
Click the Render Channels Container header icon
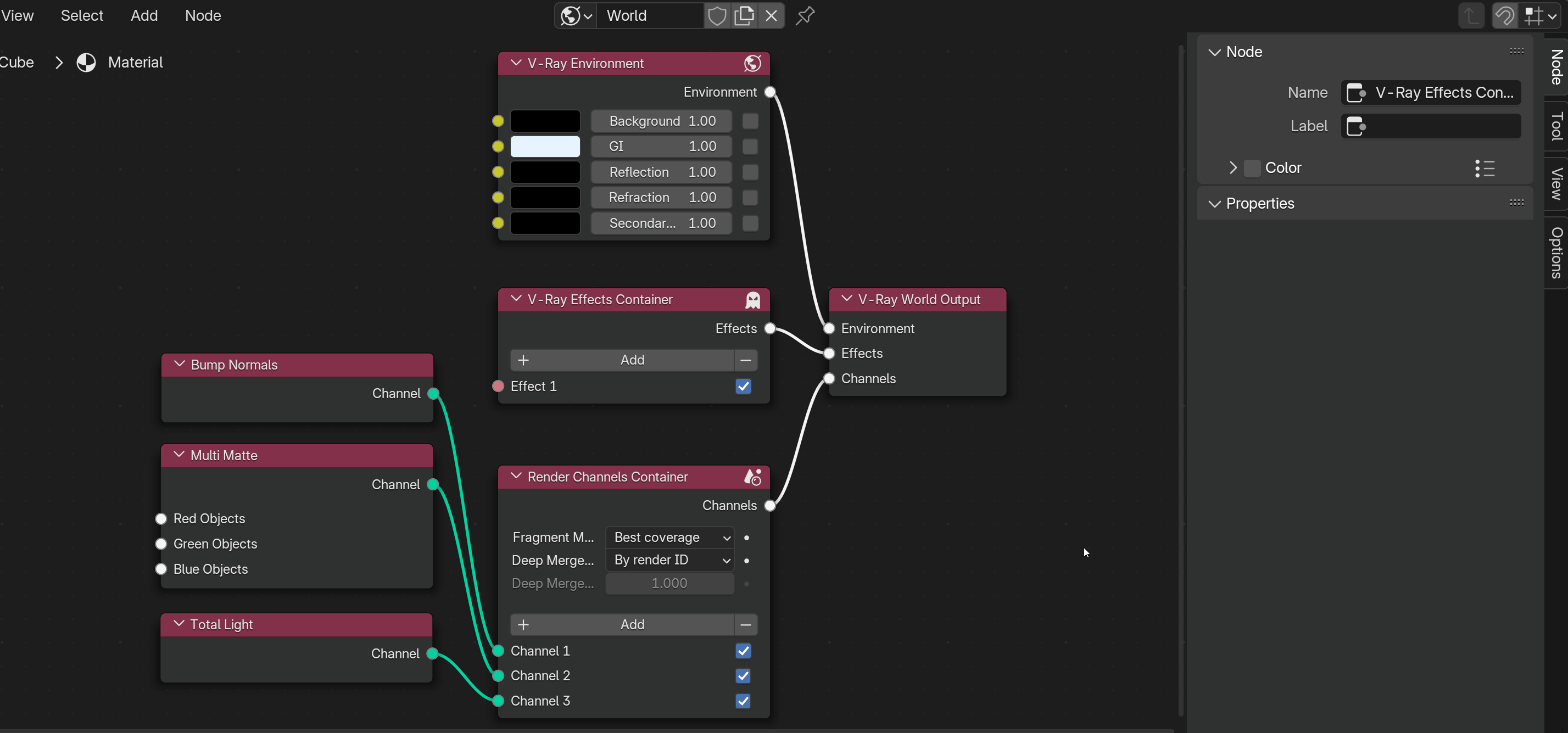click(753, 477)
